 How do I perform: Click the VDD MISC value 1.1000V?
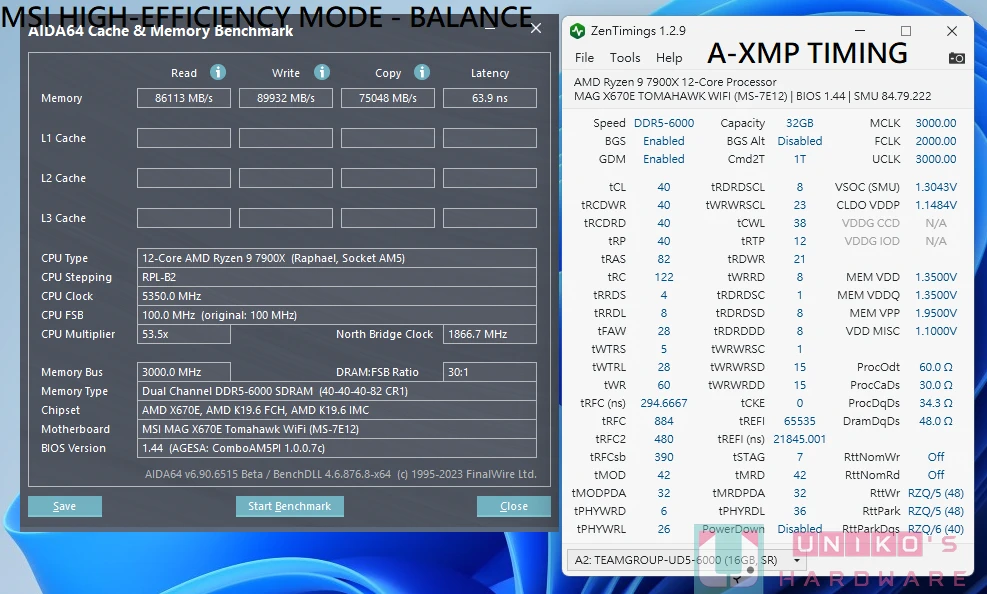pos(935,331)
